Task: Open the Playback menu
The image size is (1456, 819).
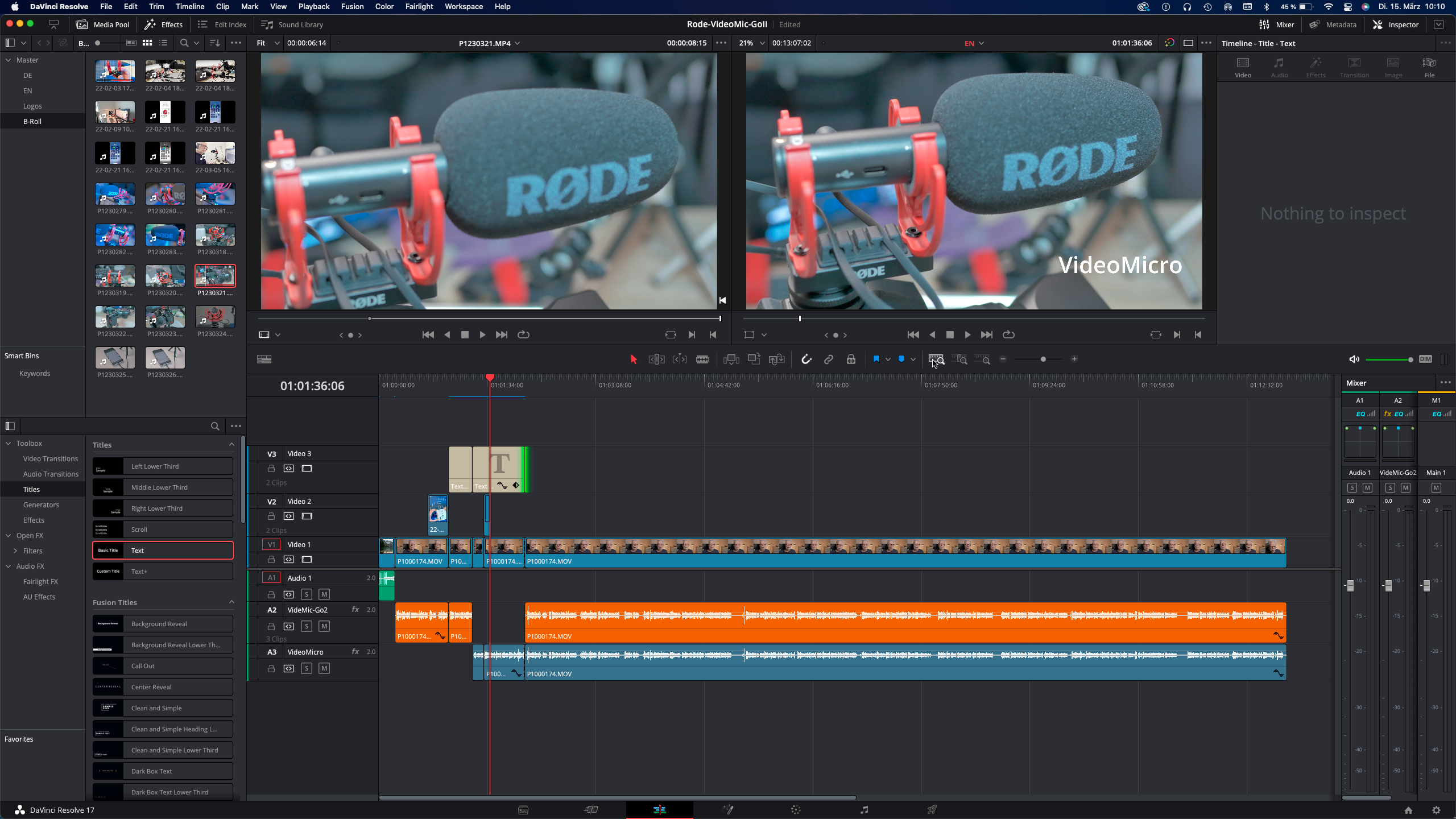Action: pyautogui.click(x=314, y=7)
